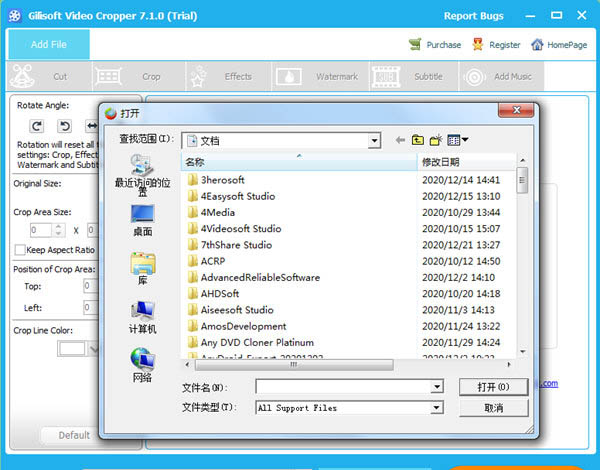Click the vertical scrollbar down arrow
The height and width of the screenshot is (470, 600).
(x=522, y=352)
